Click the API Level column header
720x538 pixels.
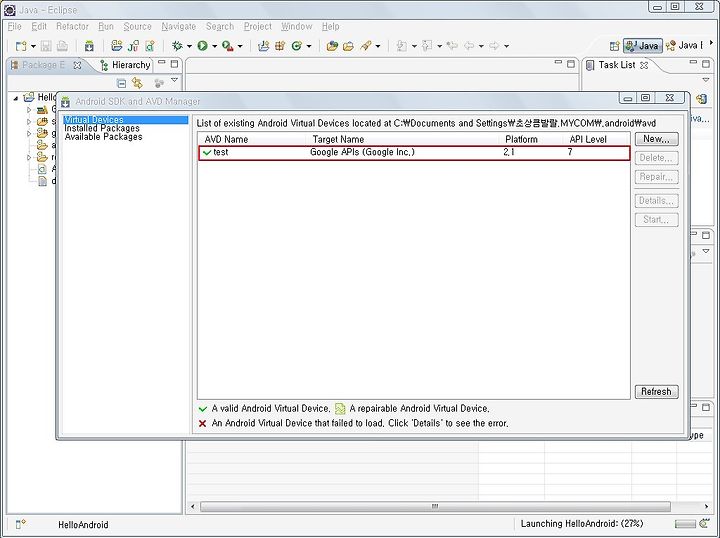click(x=596, y=139)
